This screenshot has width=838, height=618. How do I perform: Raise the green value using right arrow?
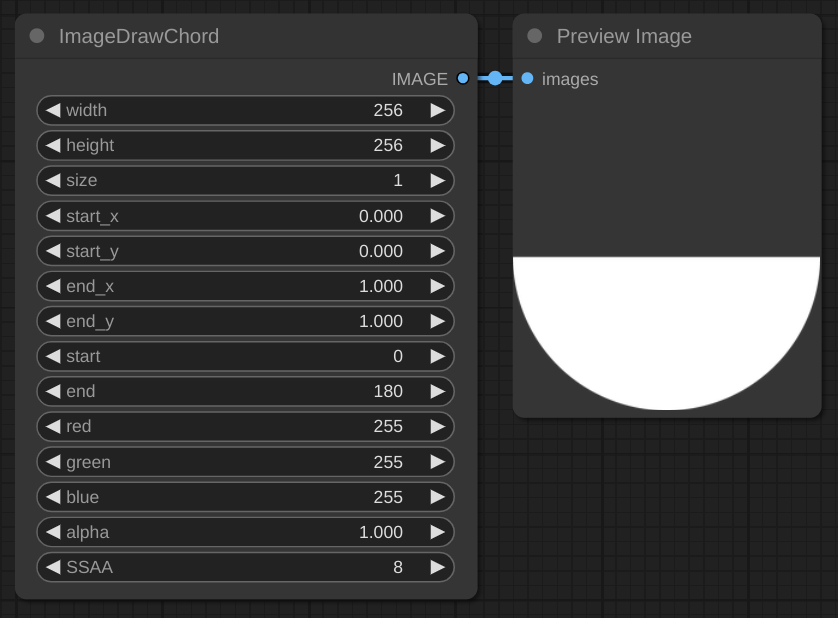437,462
